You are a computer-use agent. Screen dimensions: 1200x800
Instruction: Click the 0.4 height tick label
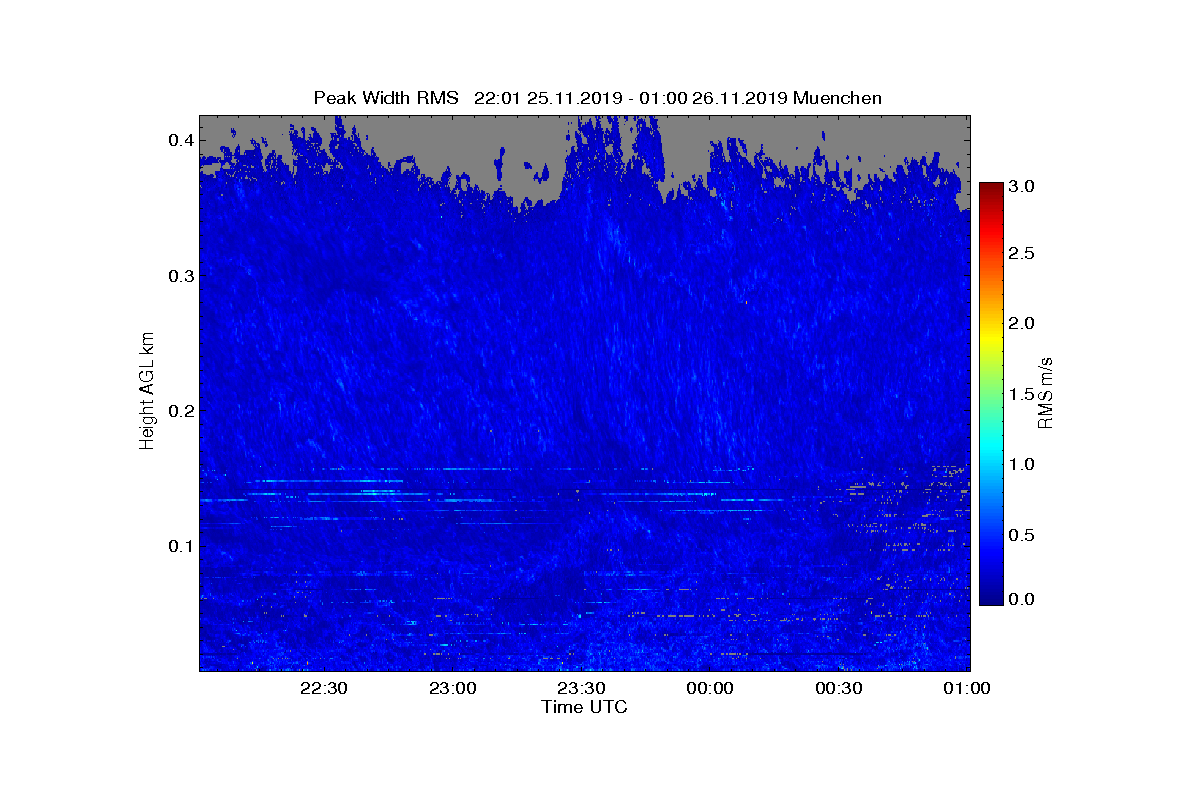(x=181, y=141)
